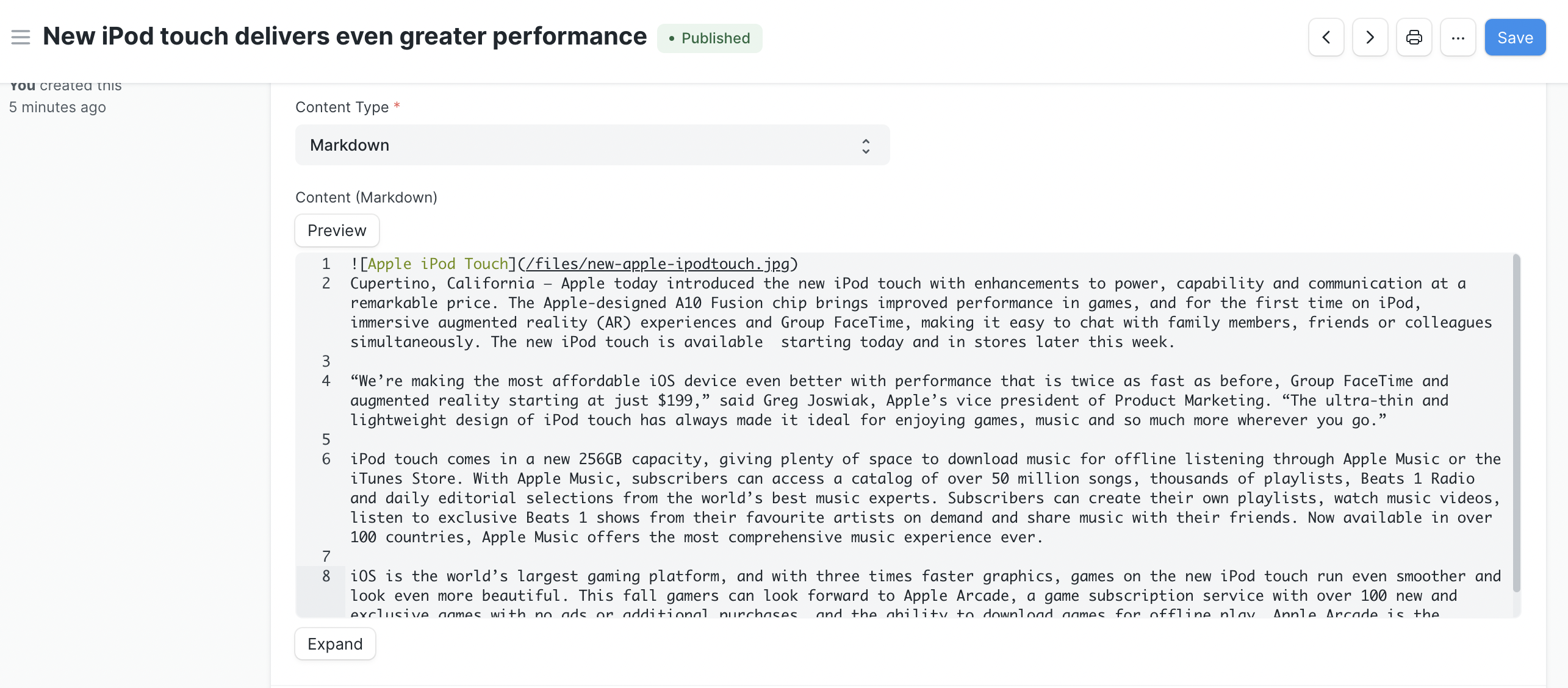Expand the content editor
Image resolution: width=1568 pixels, height=688 pixels.
click(x=334, y=643)
